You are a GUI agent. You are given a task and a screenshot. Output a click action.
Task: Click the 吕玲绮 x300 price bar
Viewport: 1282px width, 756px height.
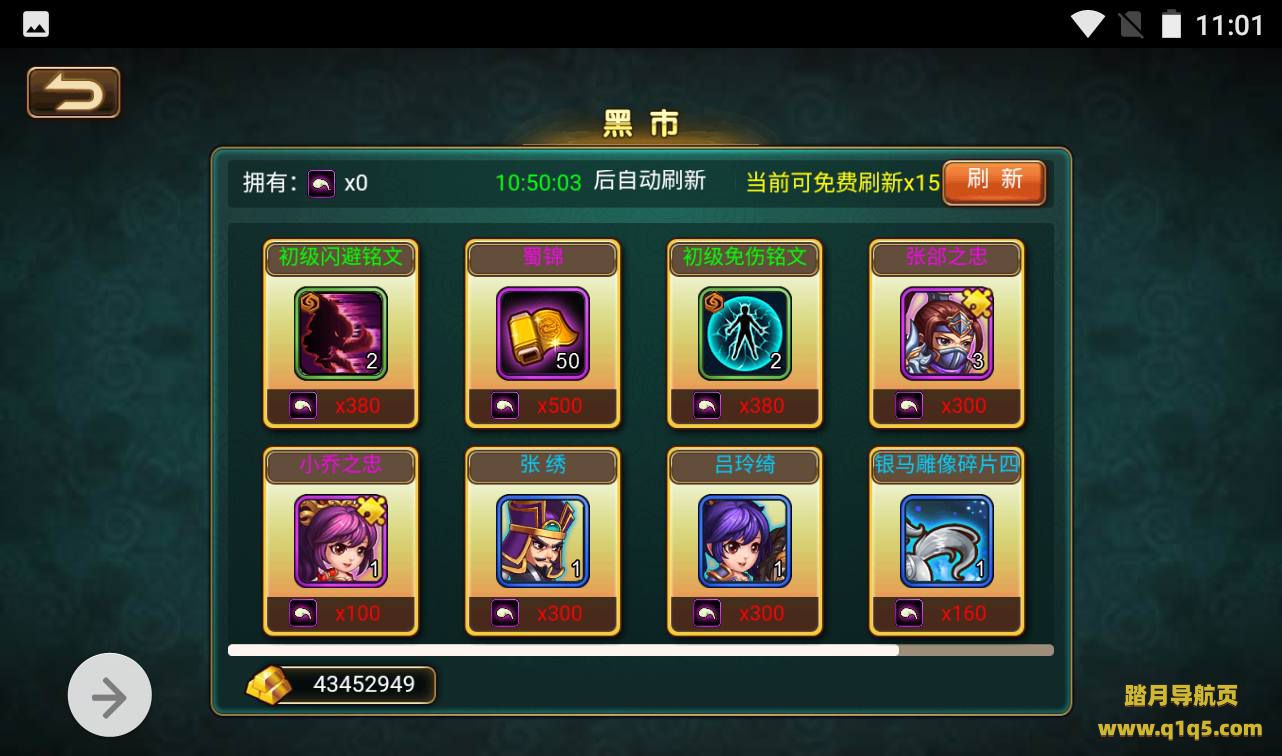point(744,613)
